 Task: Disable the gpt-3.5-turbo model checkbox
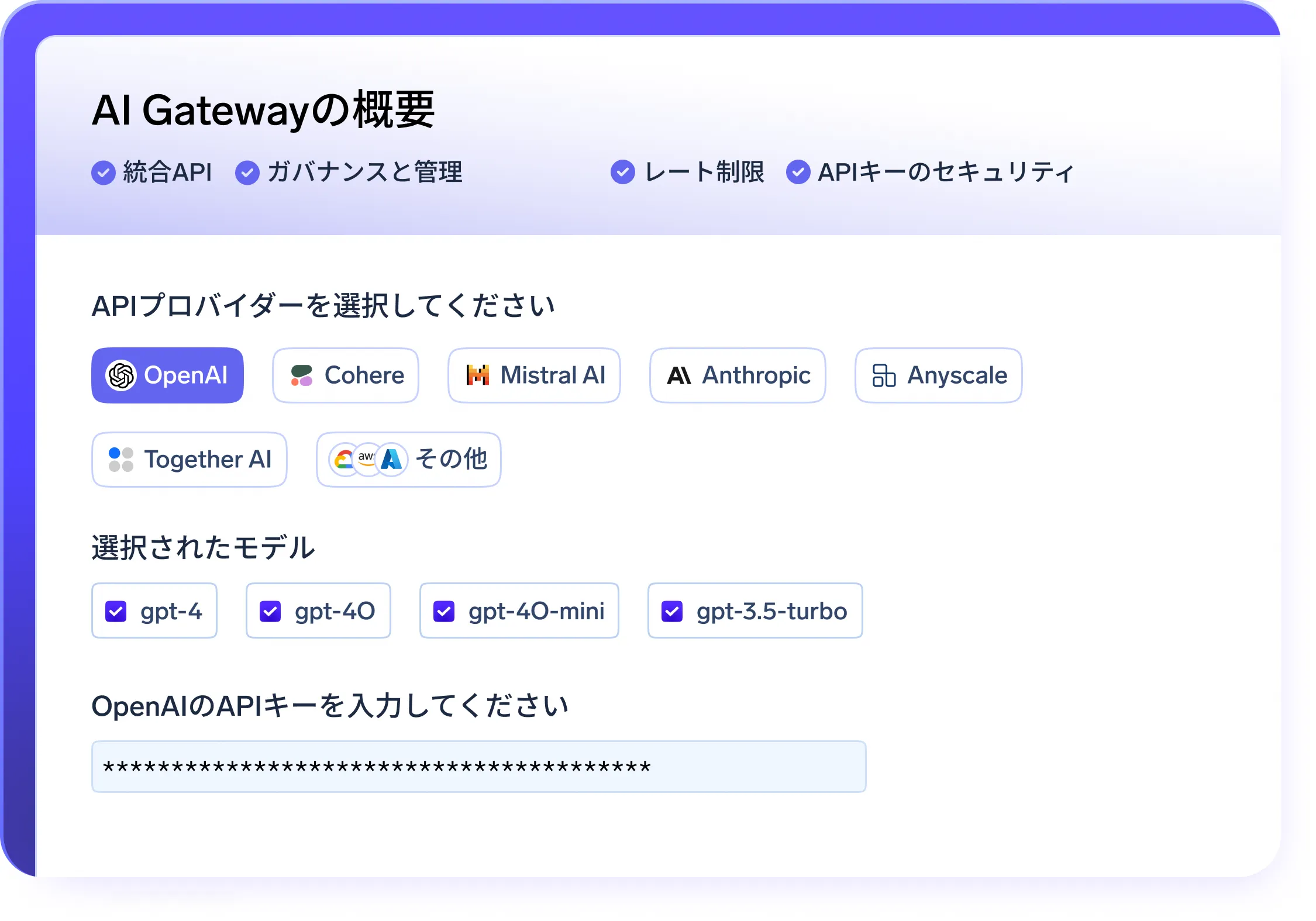(x=672, y=612)
